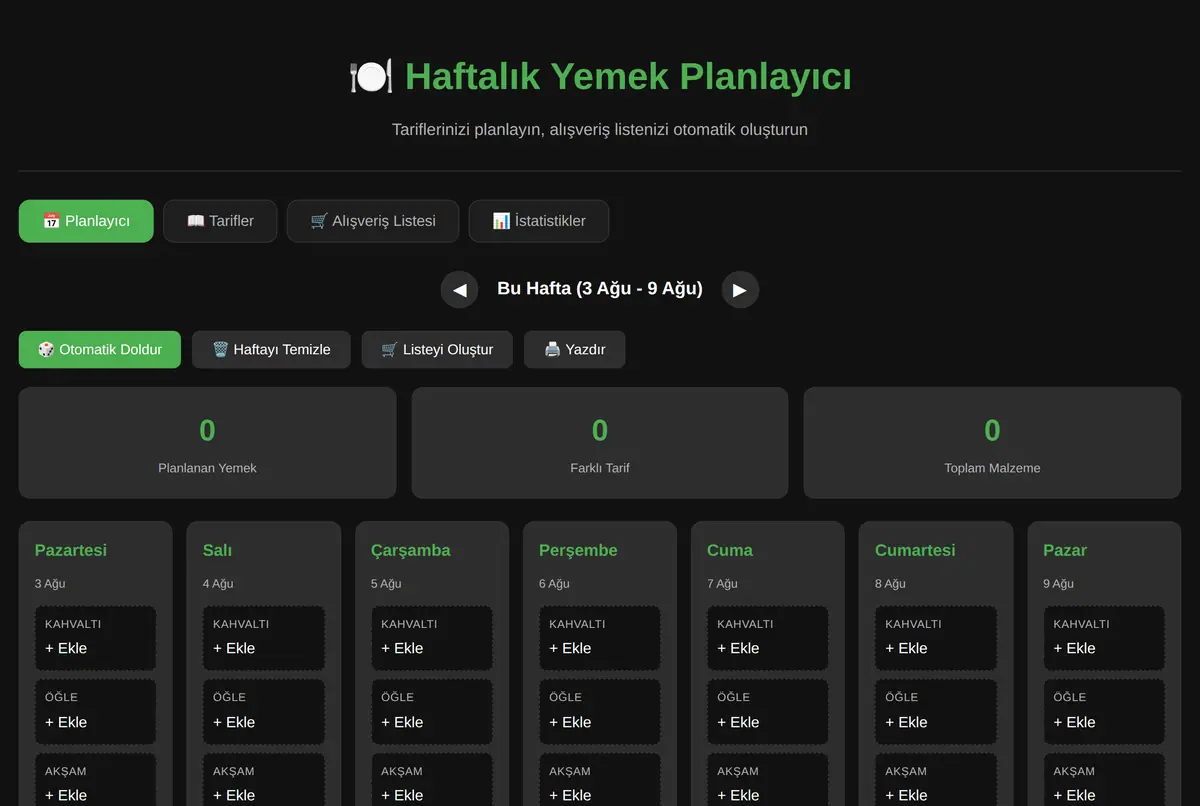Click the 3 Ağu date under Pazartesi

pos(50,584)
